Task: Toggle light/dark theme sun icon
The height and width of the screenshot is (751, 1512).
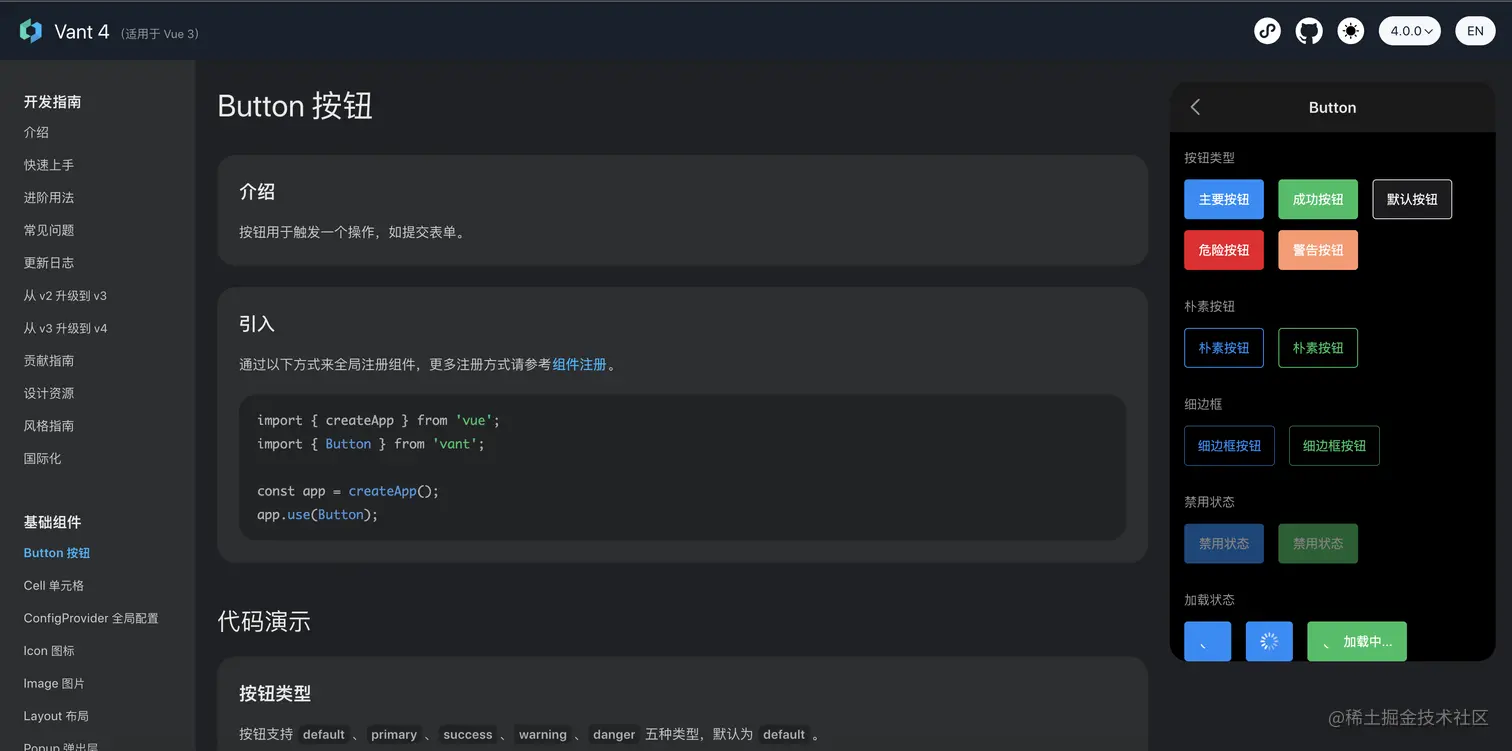Action: click(1351, 31)
